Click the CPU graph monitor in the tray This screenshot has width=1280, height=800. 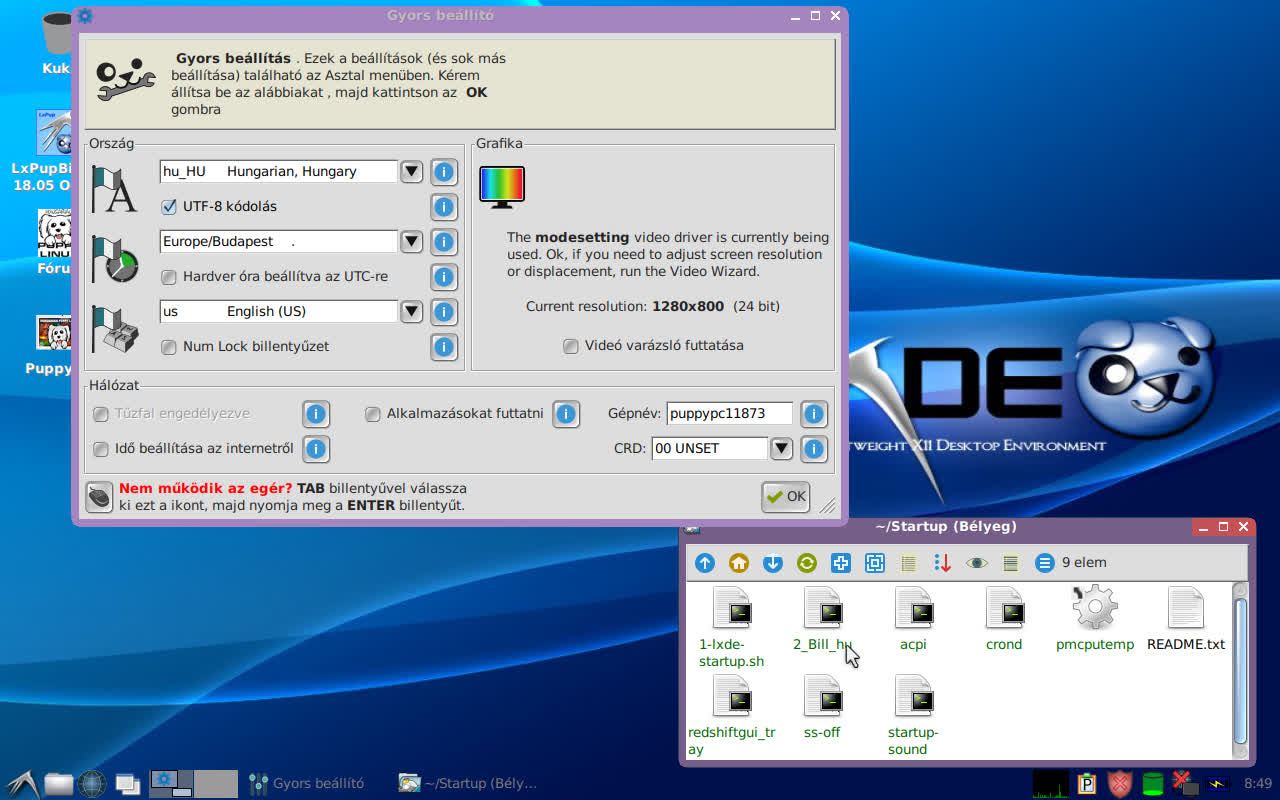(x=1051, y=783)
